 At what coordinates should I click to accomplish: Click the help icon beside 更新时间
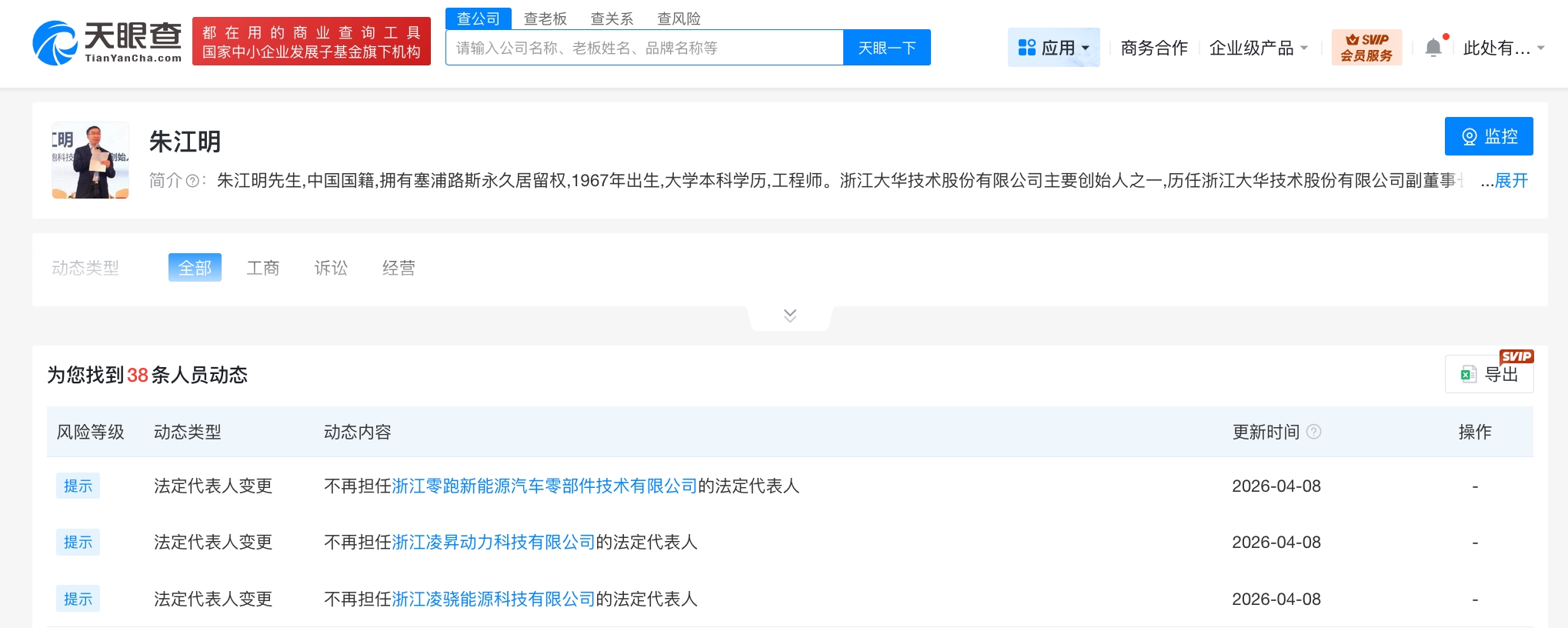1314,432
